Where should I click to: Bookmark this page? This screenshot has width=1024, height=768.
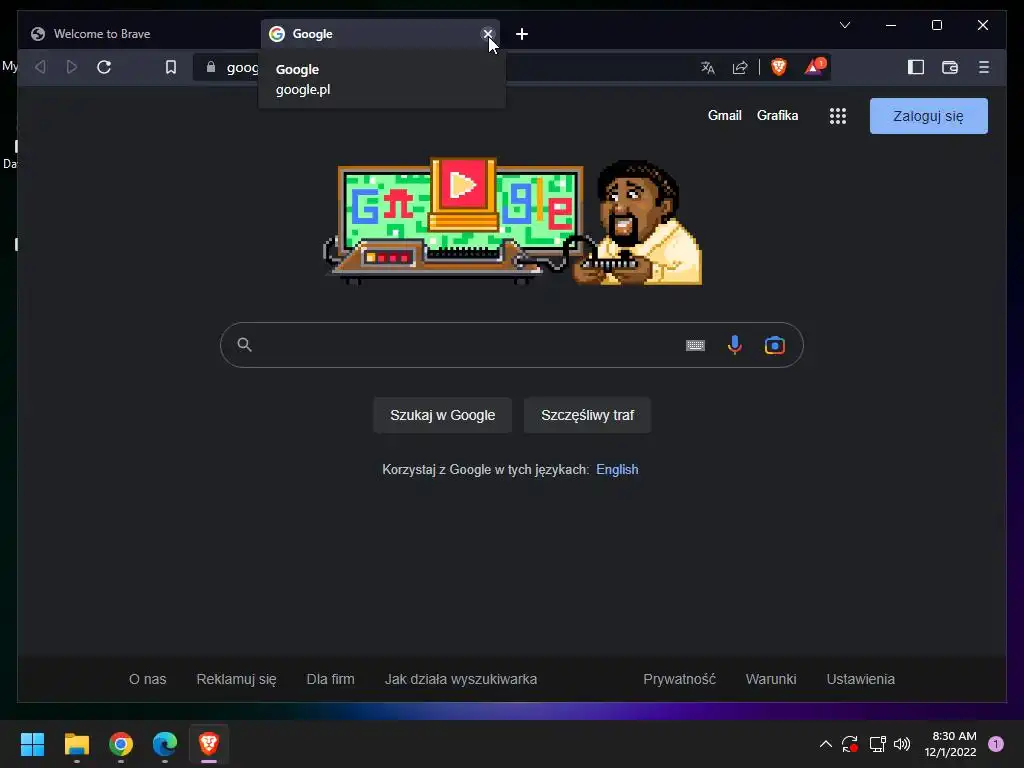tap(170, 67)
